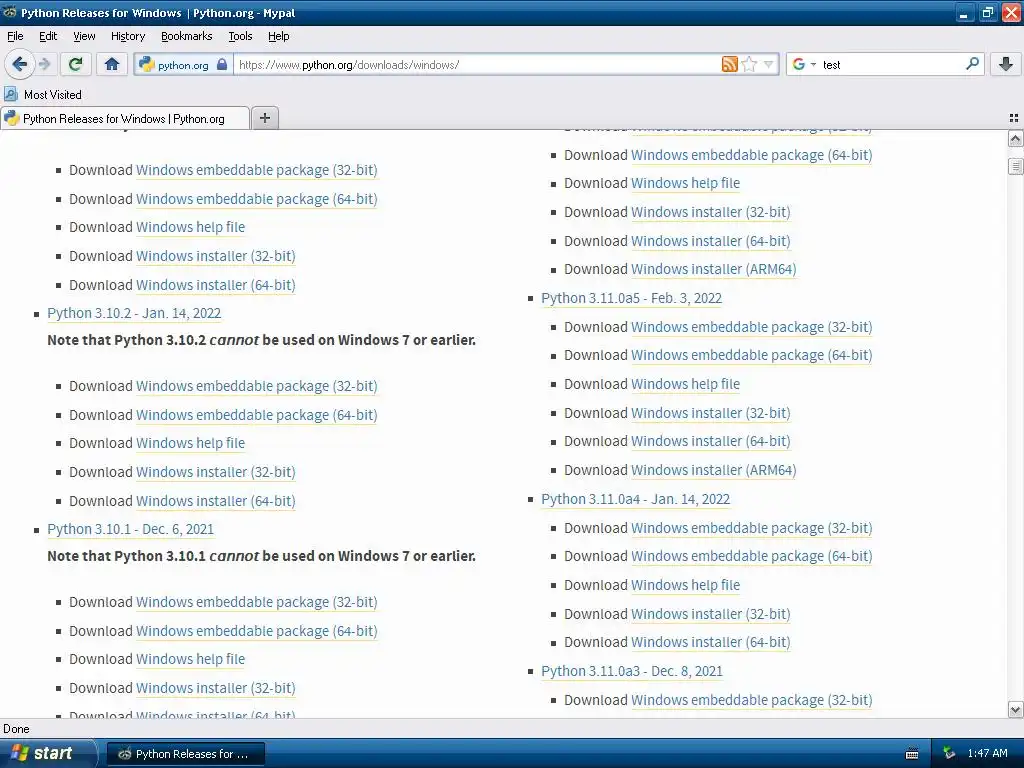Open Python 3.11.0a5 - Feb. 3, 2022 link

coord(632,298)
